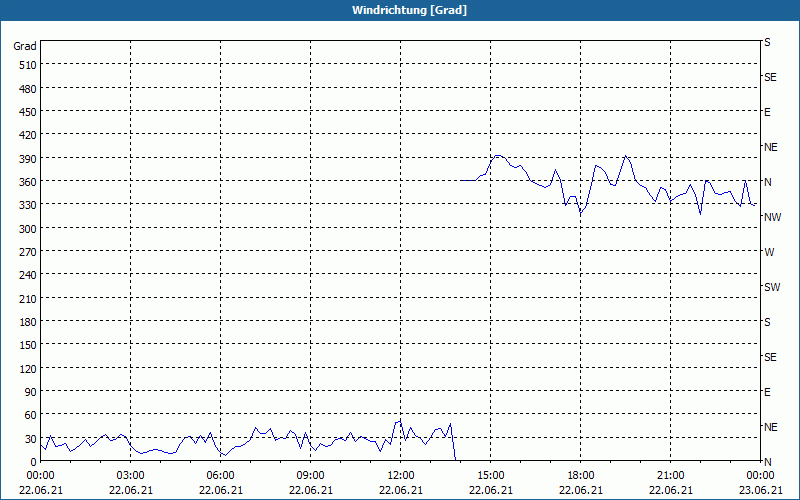The height and width of the screenshot is (500, 800).
Task: Click the 09:00 time axis label
Action: [311, 476]
